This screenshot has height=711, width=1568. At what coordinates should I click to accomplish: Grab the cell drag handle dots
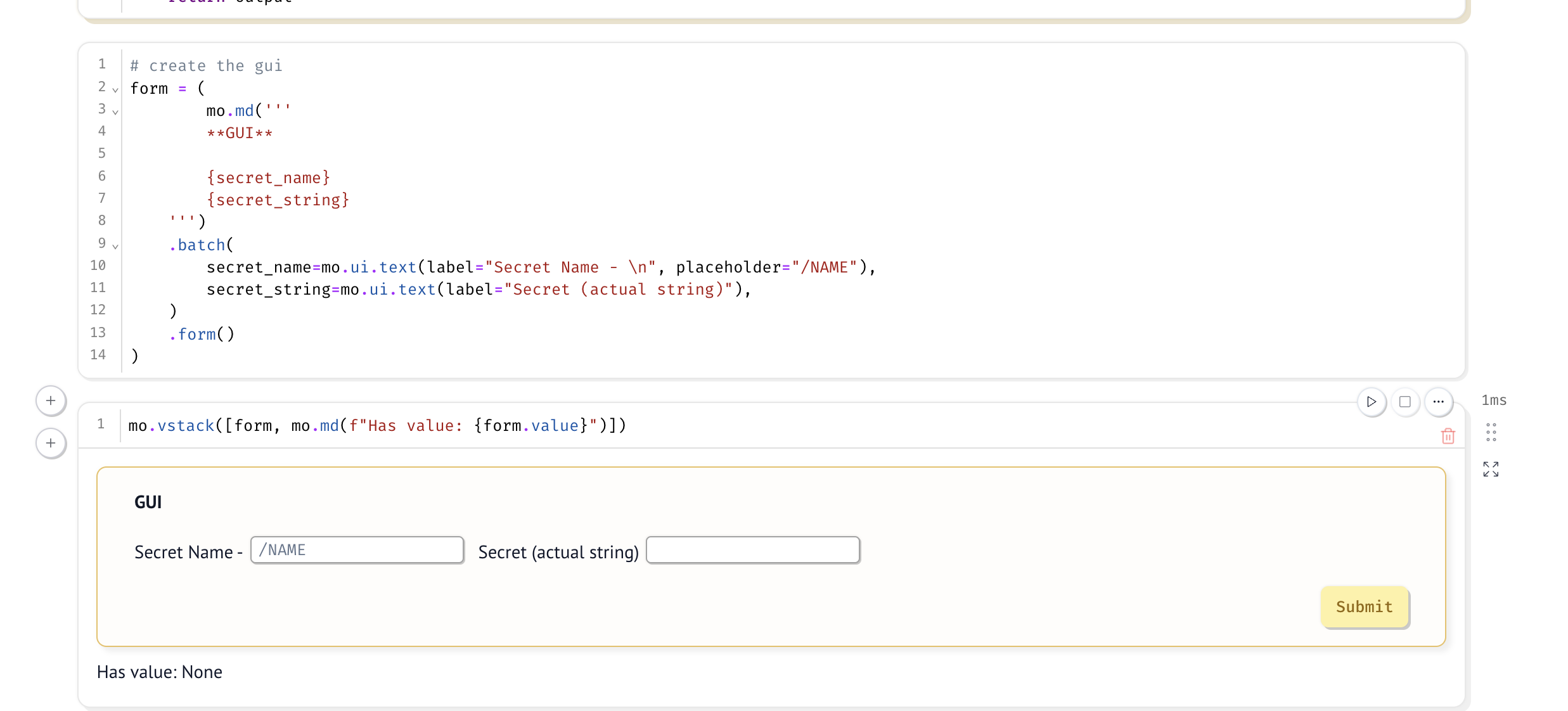coord(1491,432)
